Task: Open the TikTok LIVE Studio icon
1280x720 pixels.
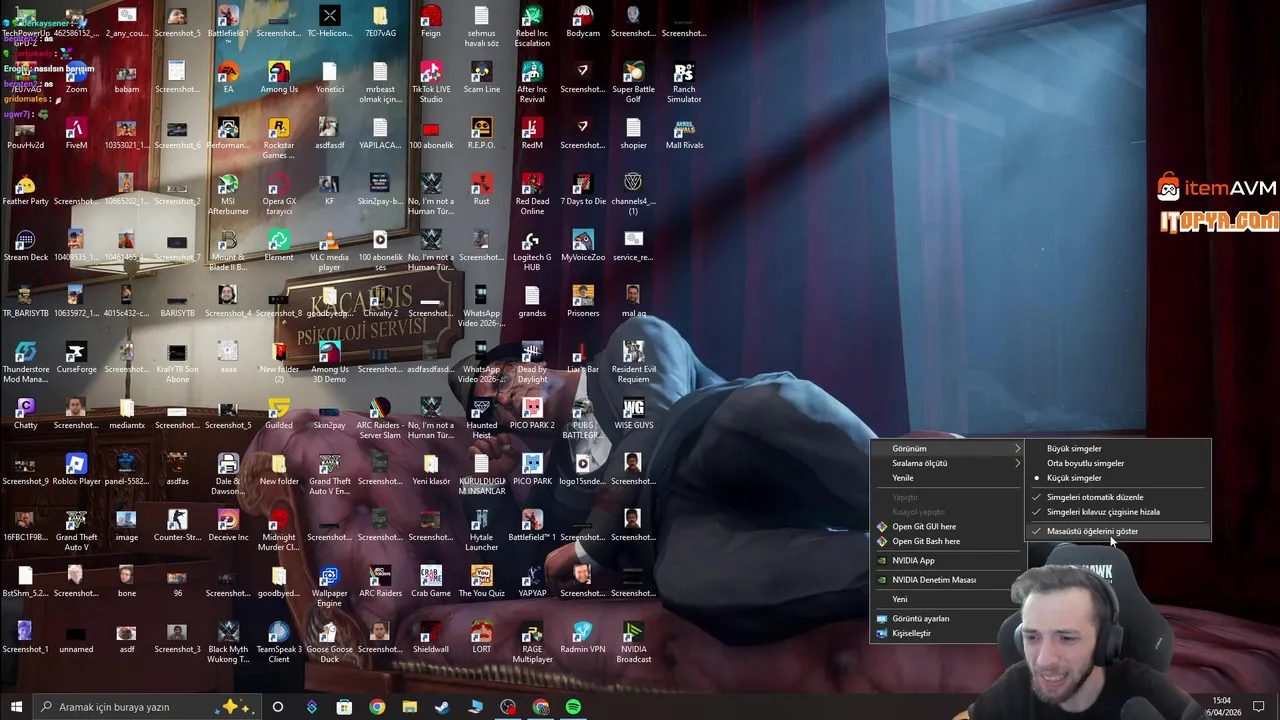Action: [431, 81]
